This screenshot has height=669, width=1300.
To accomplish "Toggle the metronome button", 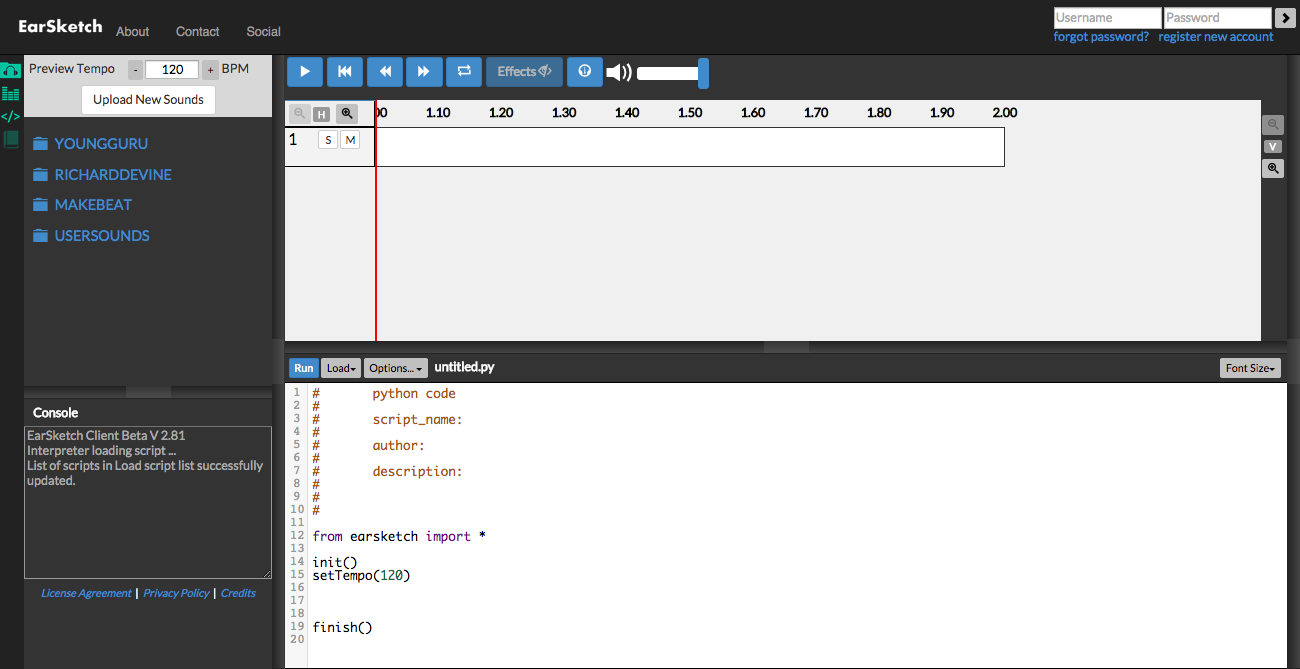I will pyautogui.click(x=585, y=72).
